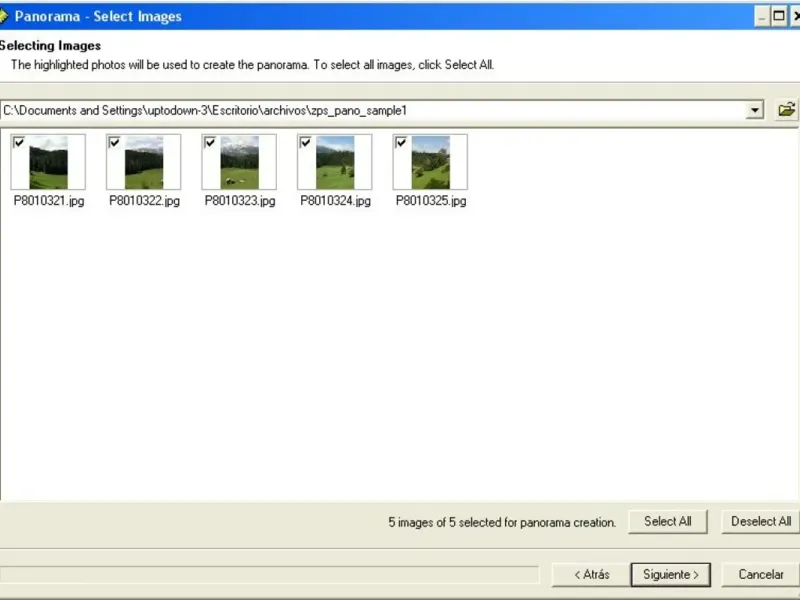Click the P8010324.jpg file name
Viewport: 800px width, 600px height.
335,201
